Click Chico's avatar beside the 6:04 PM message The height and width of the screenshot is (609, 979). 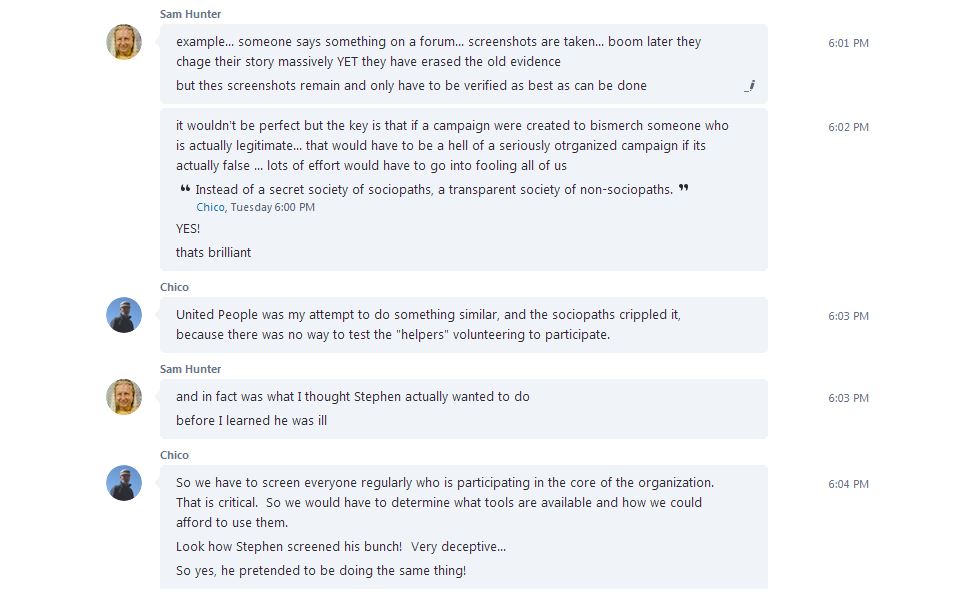[x=124, y=483]
